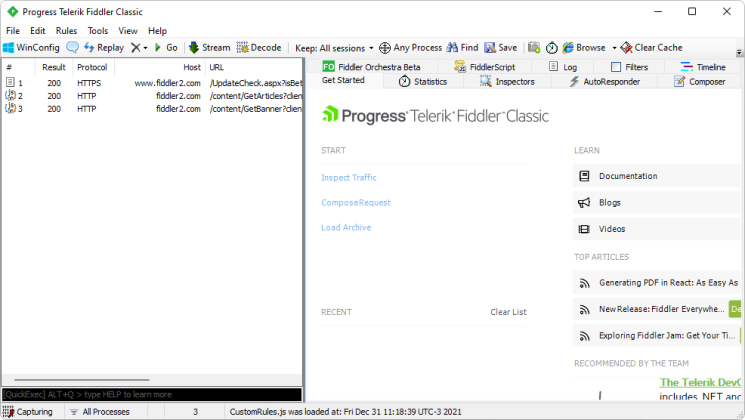This screenshot has height=420, width=745.
Task: Open Exploring Fiddler Jam article
Action: click(657, 335)
